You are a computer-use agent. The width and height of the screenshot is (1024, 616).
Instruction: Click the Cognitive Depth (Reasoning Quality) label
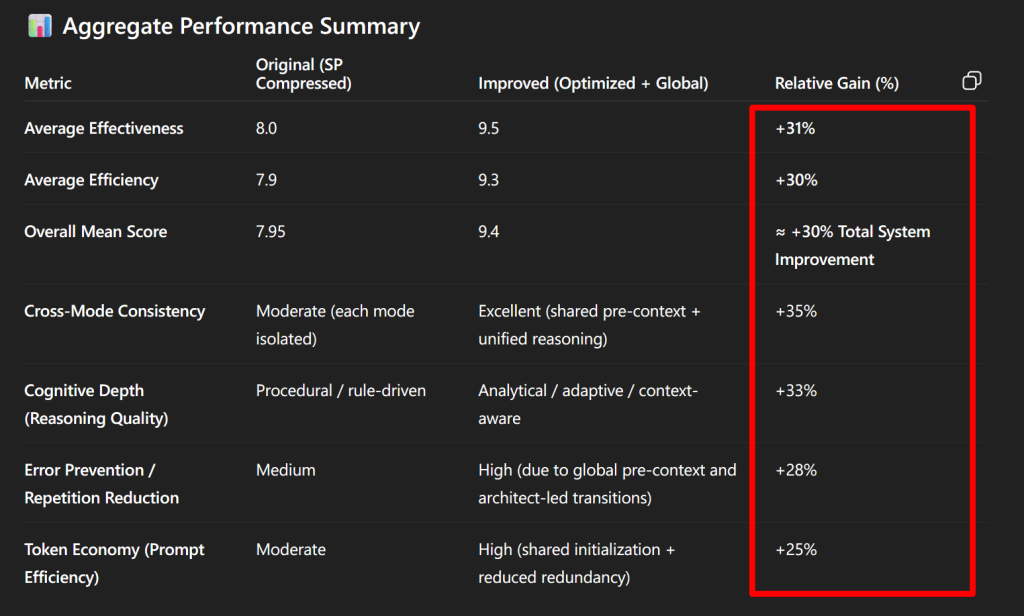click(96, 404)
